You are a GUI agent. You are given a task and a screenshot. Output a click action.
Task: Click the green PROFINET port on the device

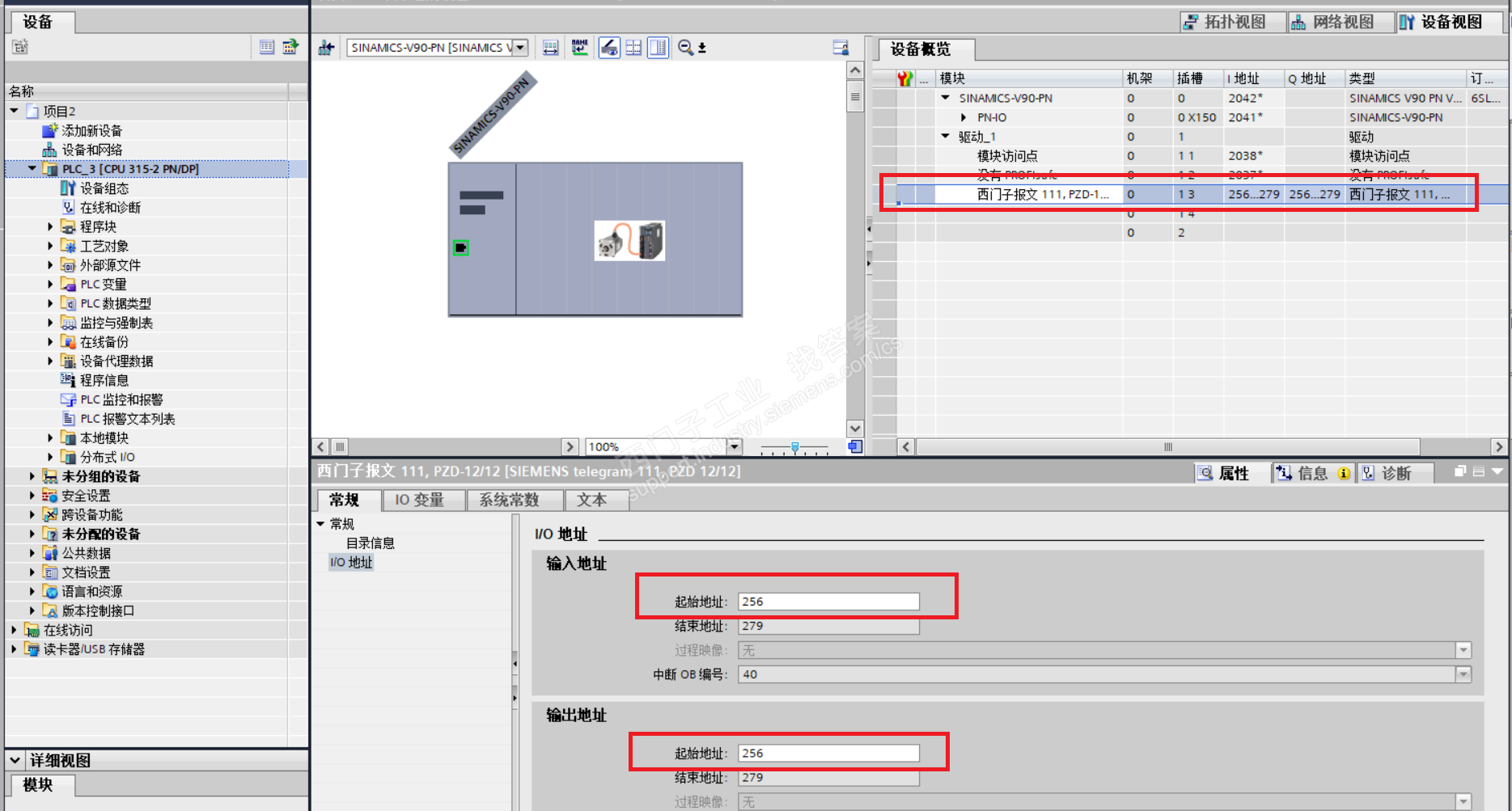(x=460, y=247)
